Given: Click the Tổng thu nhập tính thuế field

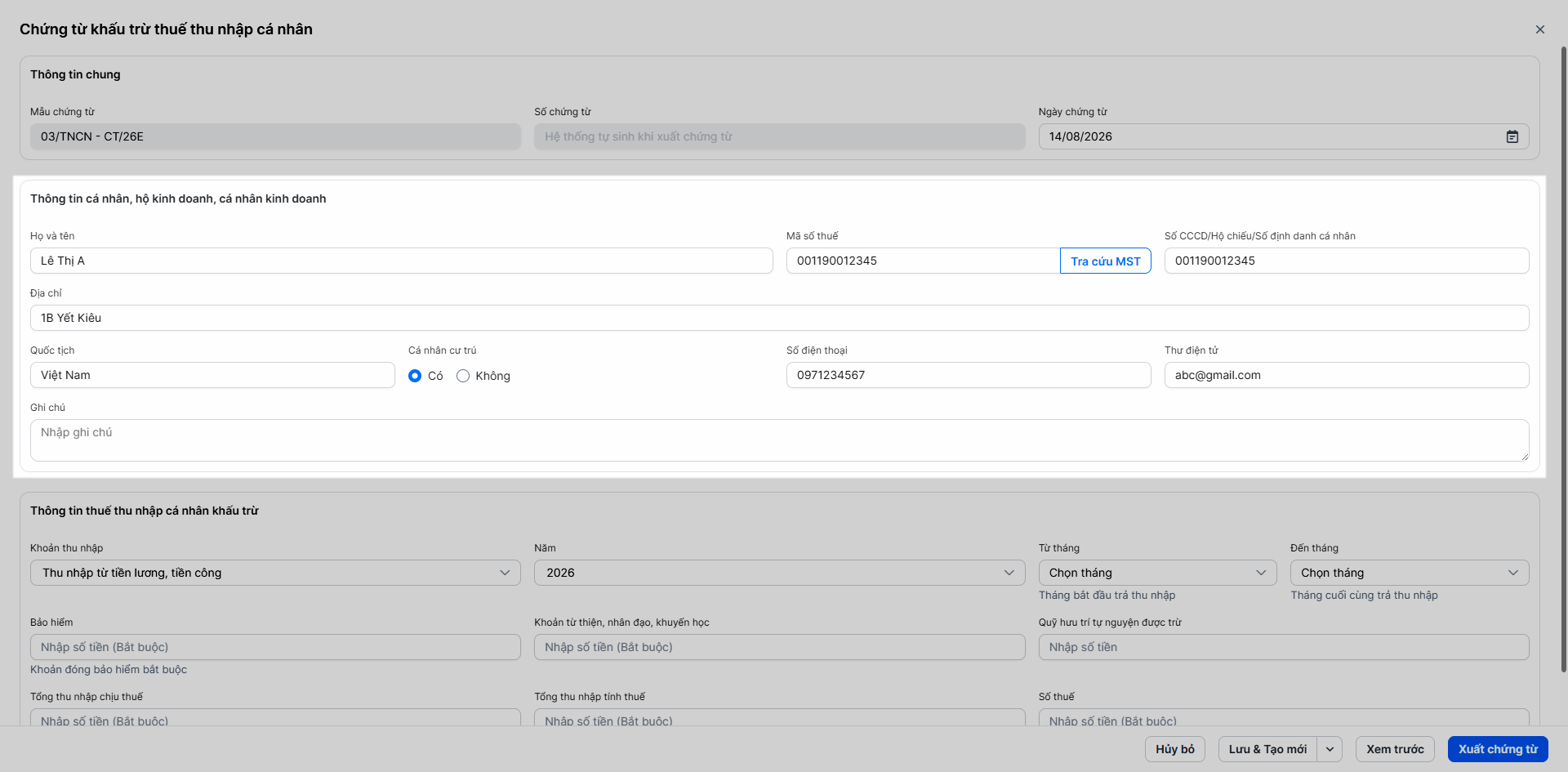Looking at the screenshot, I should [780, 718].
